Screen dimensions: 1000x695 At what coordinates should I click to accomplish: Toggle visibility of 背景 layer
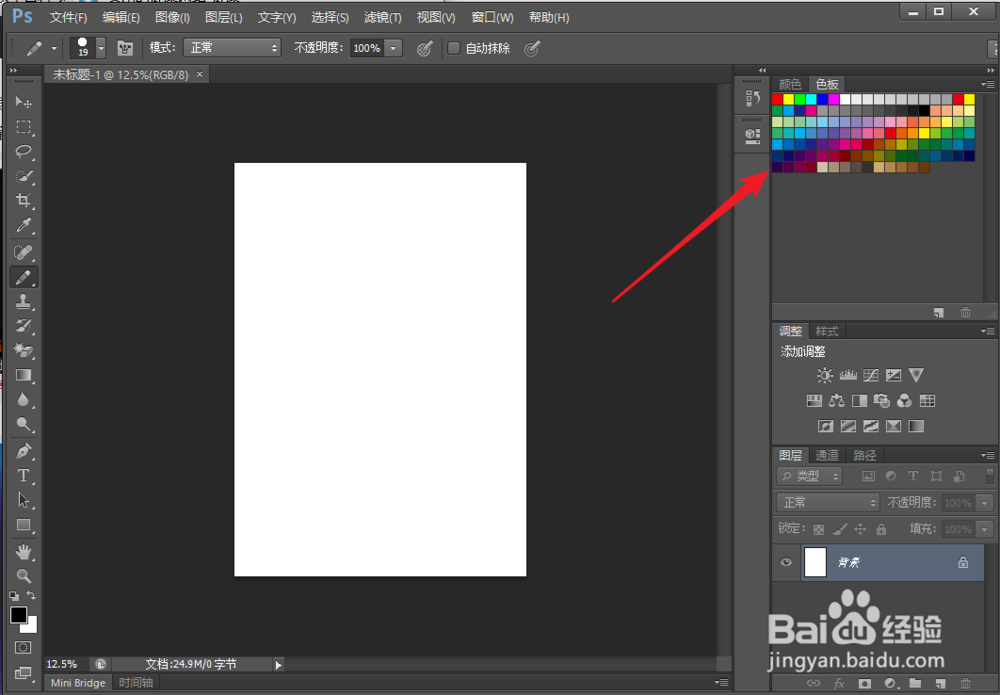click(786, 562)
